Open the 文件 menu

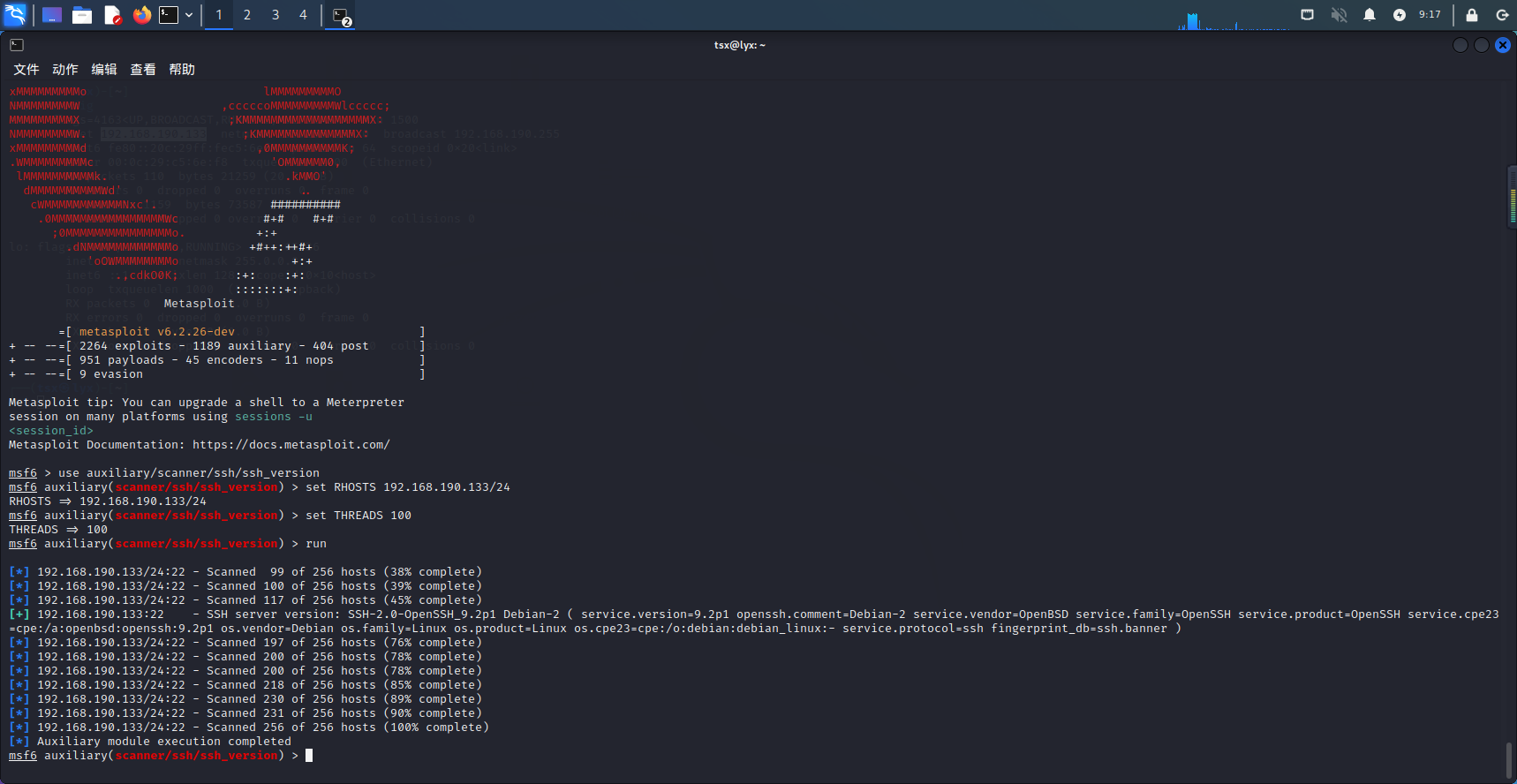(26, 70)
